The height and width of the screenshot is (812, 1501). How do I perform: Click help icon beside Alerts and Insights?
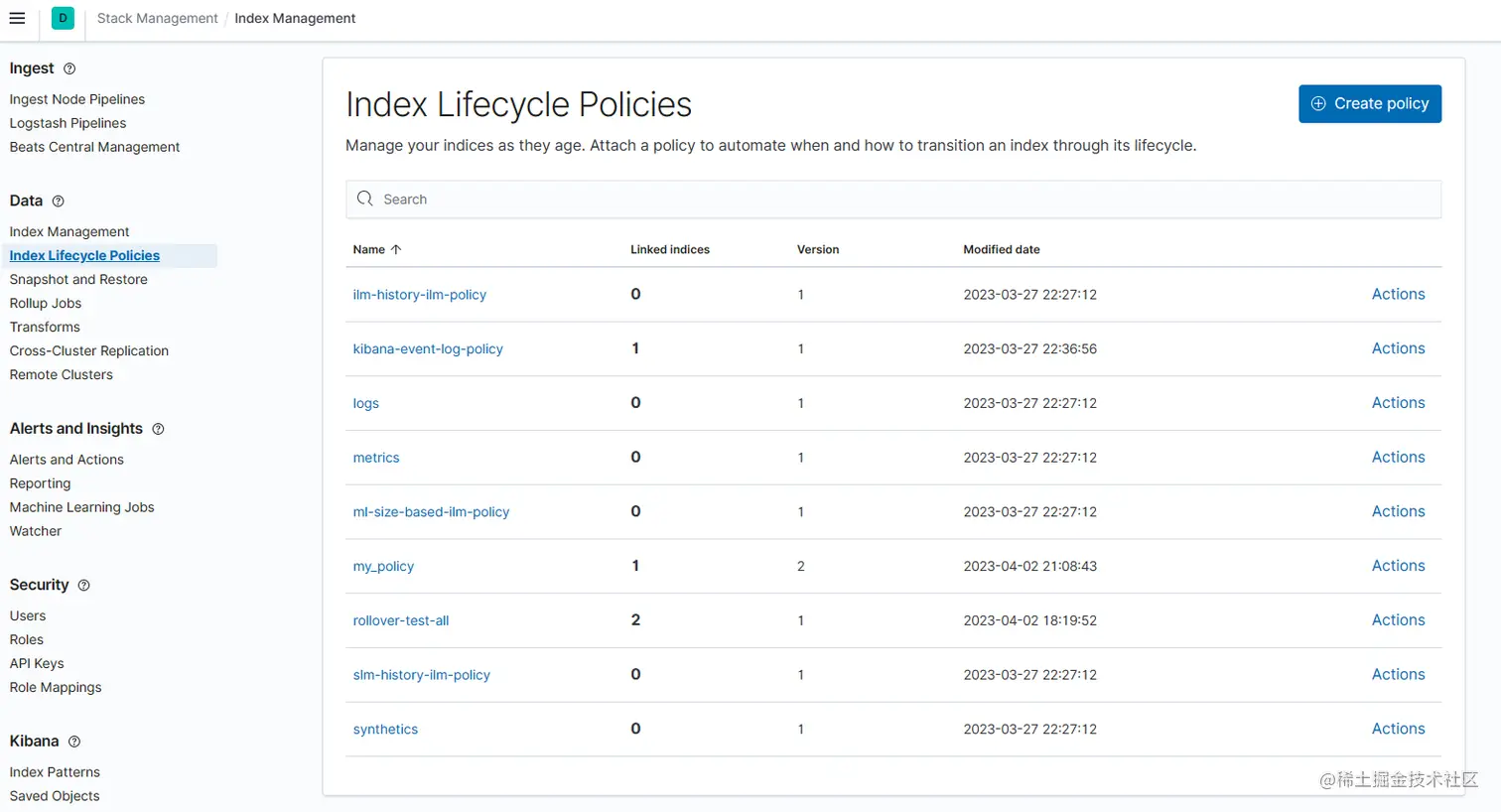coord(158,429)
